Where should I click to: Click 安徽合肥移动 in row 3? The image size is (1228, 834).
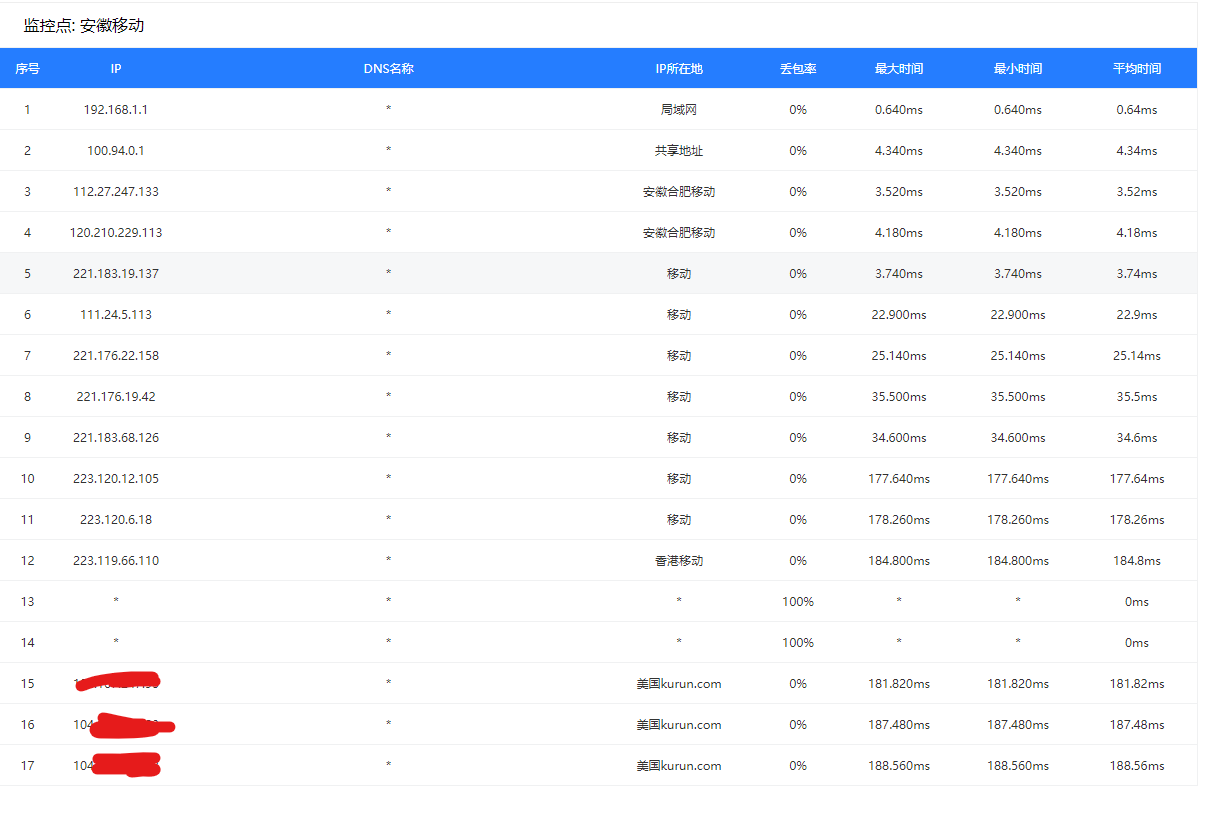coord(679,192)
